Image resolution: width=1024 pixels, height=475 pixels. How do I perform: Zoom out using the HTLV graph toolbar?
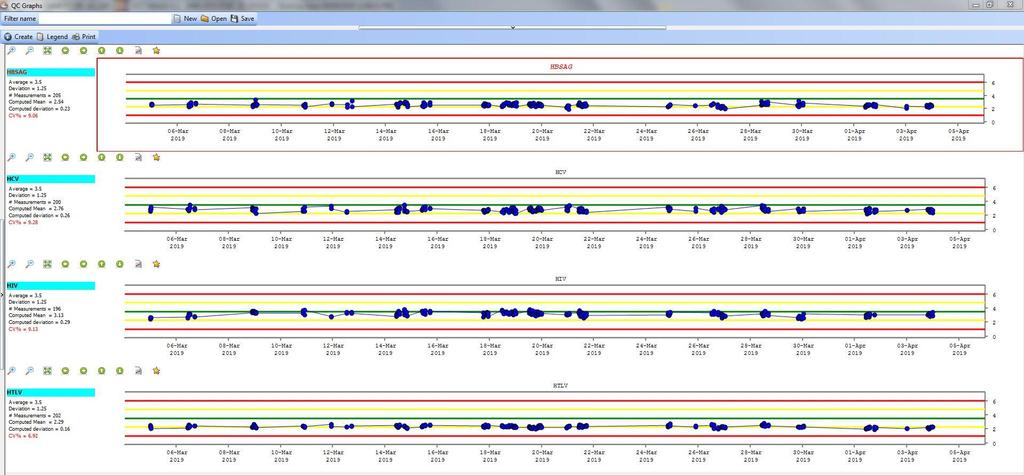29,370
